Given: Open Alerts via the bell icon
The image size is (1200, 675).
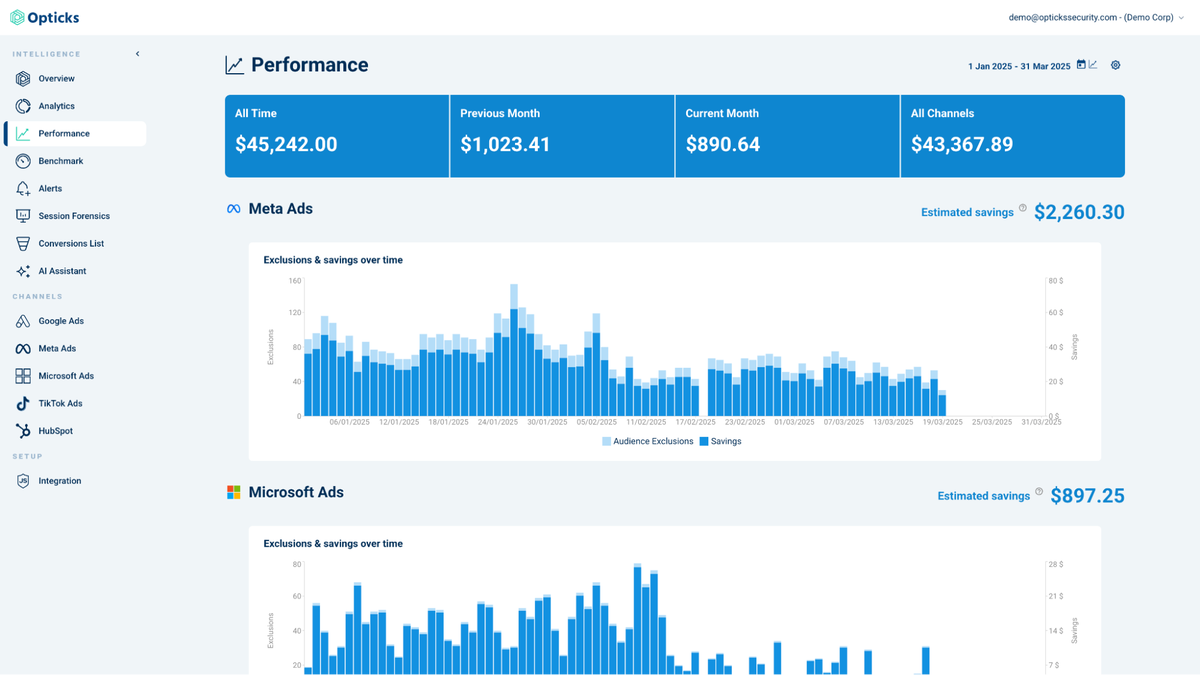Looking at the screenshot, I should pyautogui.click(x=22, y=188).
